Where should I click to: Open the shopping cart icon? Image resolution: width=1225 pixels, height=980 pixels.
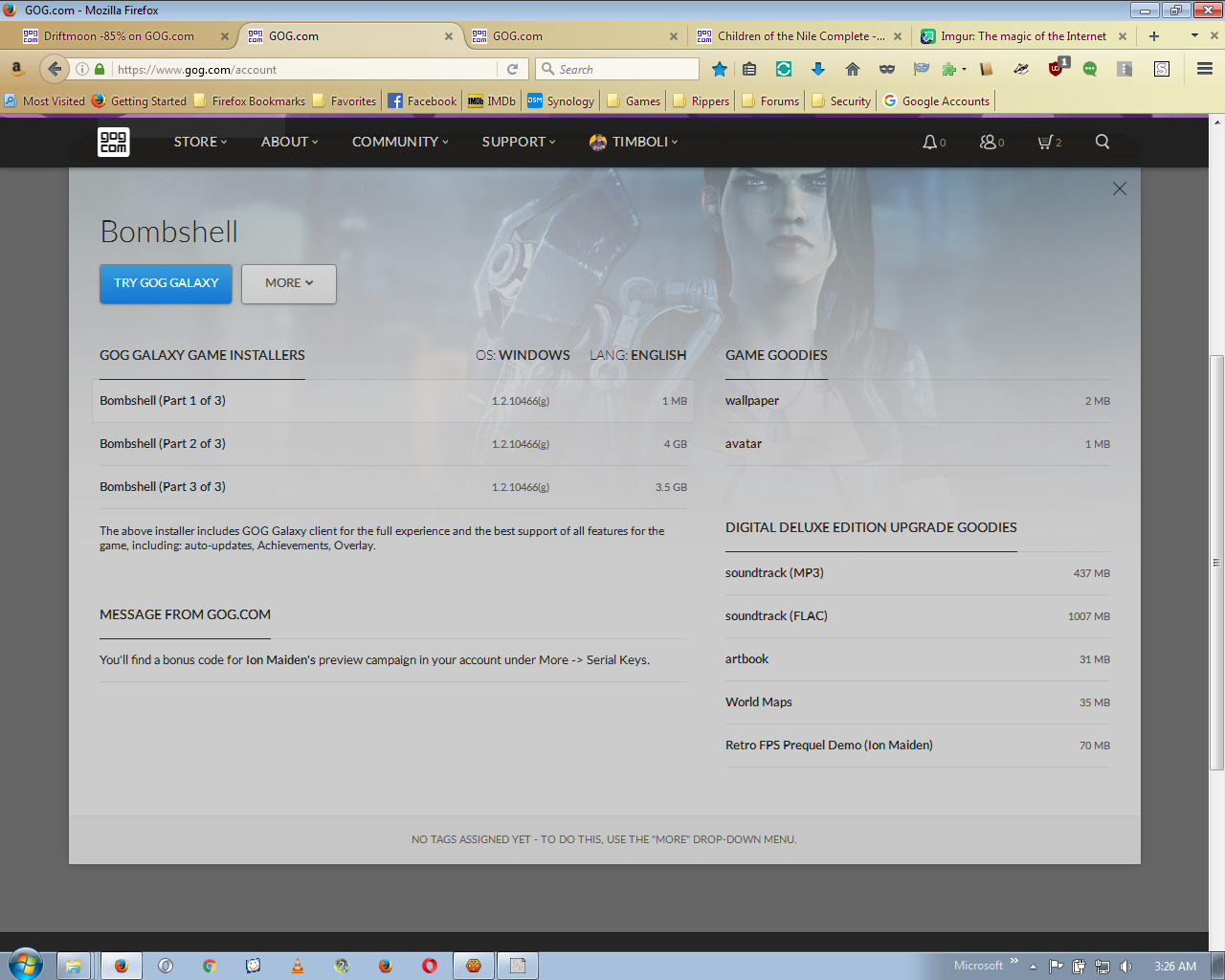(x=1045, y=142)
